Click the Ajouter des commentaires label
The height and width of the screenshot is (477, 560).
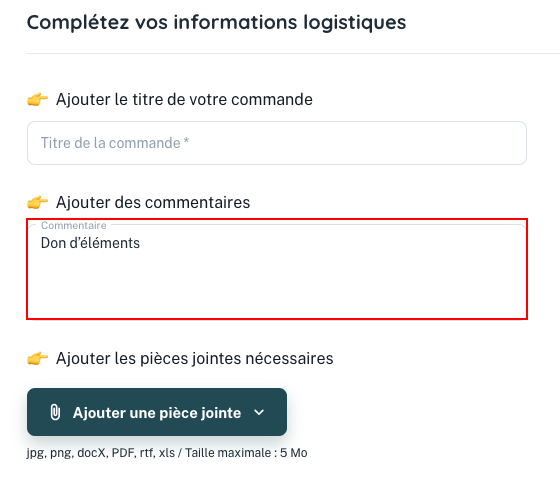click(153, 202)
